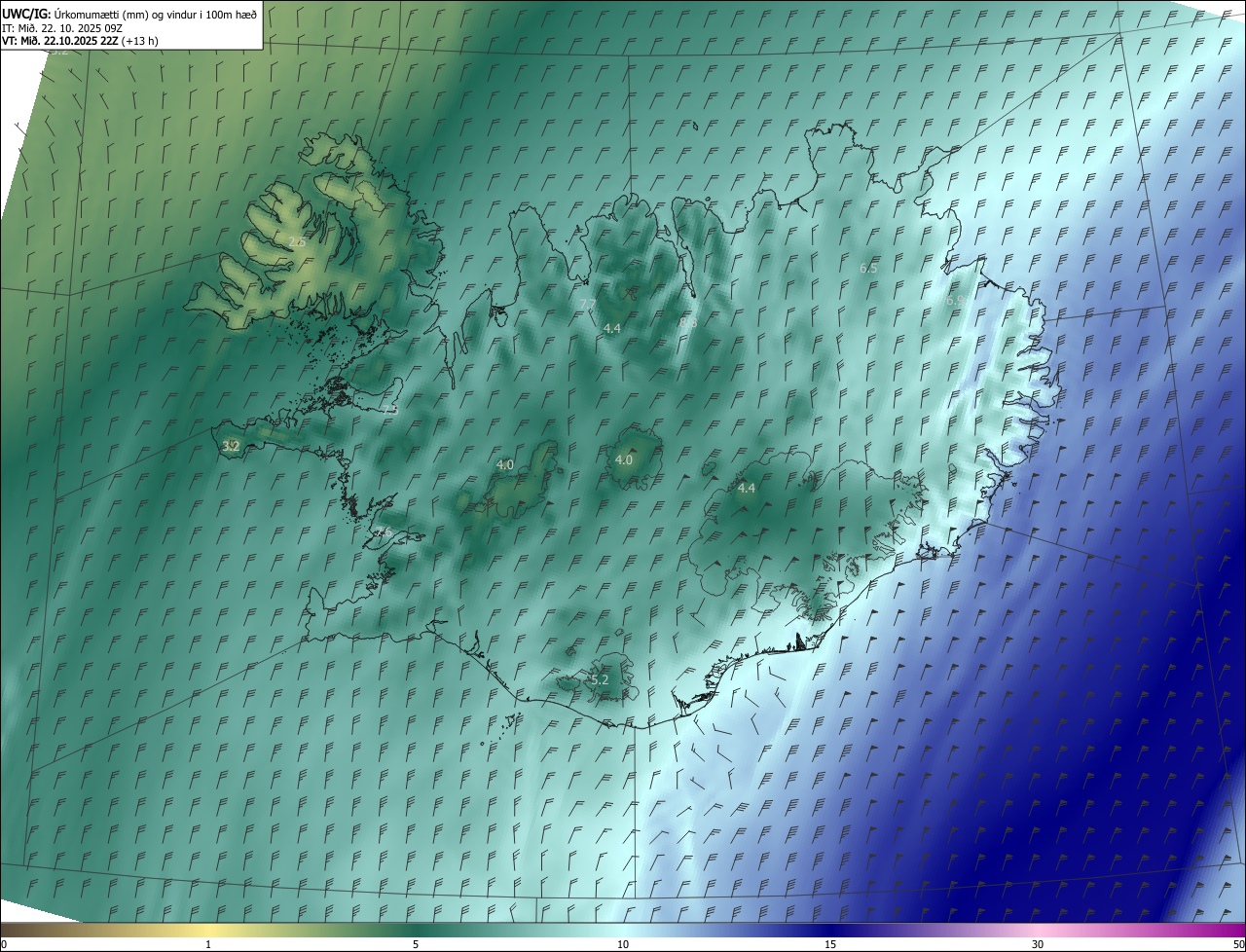Click the 1 tick on the color scale

[208, 944]
